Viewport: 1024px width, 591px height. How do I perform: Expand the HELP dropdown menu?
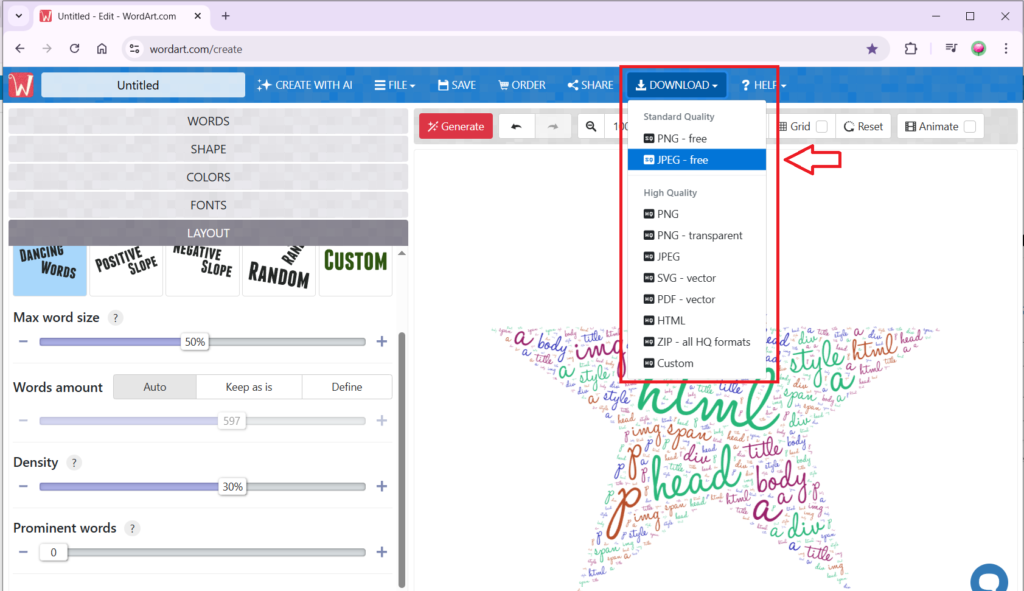click(x=763, y=85)
